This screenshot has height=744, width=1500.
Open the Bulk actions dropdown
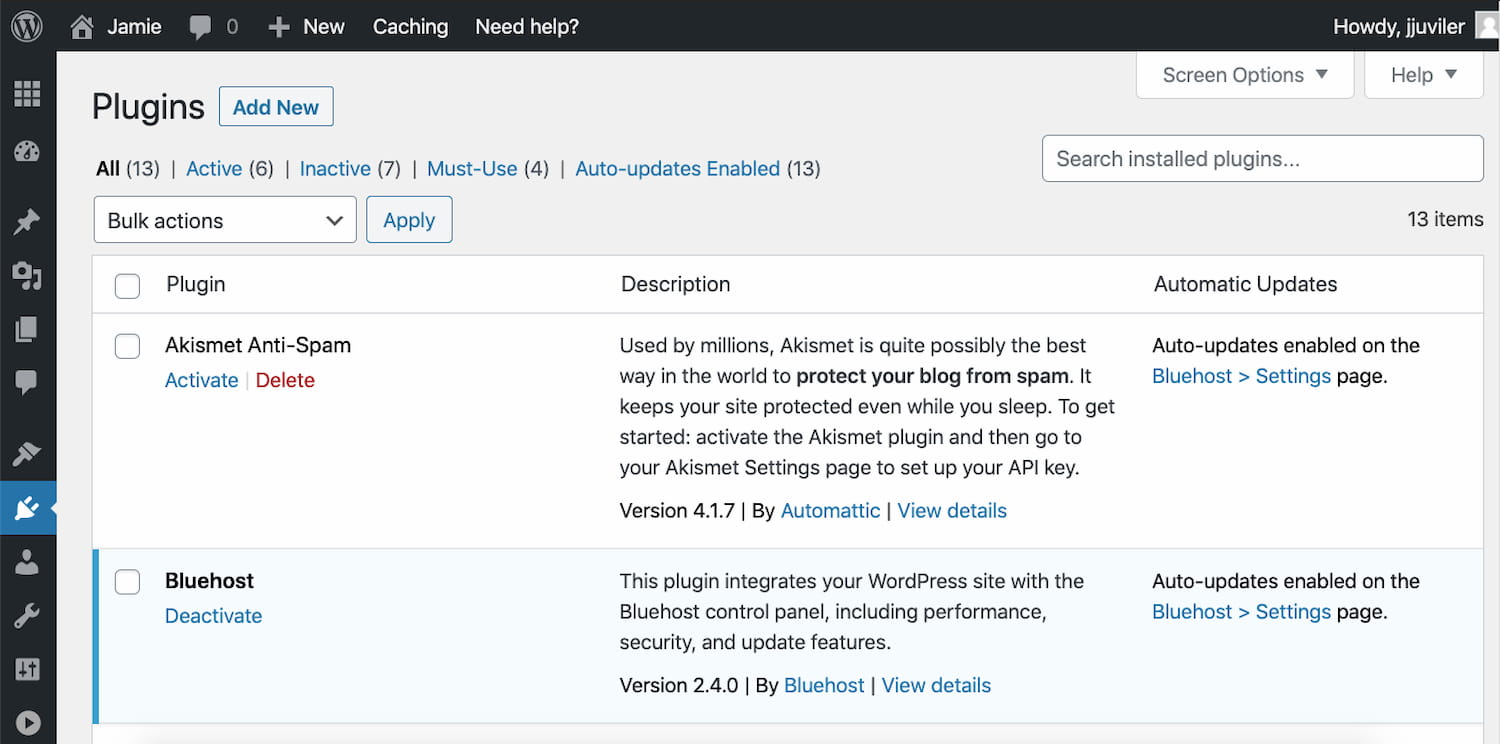tap(225, 220)
